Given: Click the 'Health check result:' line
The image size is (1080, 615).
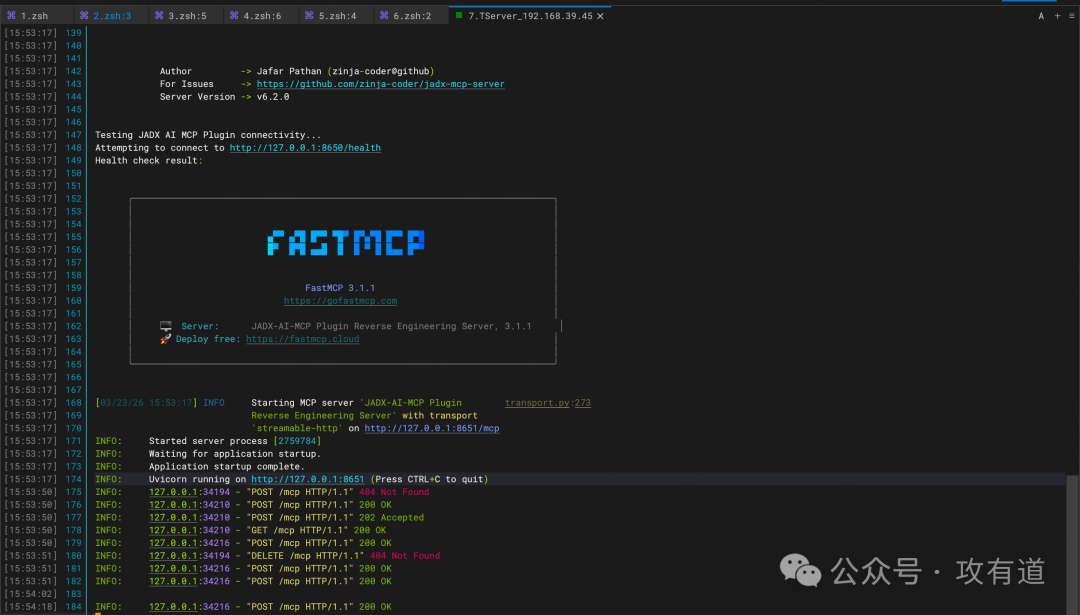Looking at the screenshot, I should pos(149,160).
